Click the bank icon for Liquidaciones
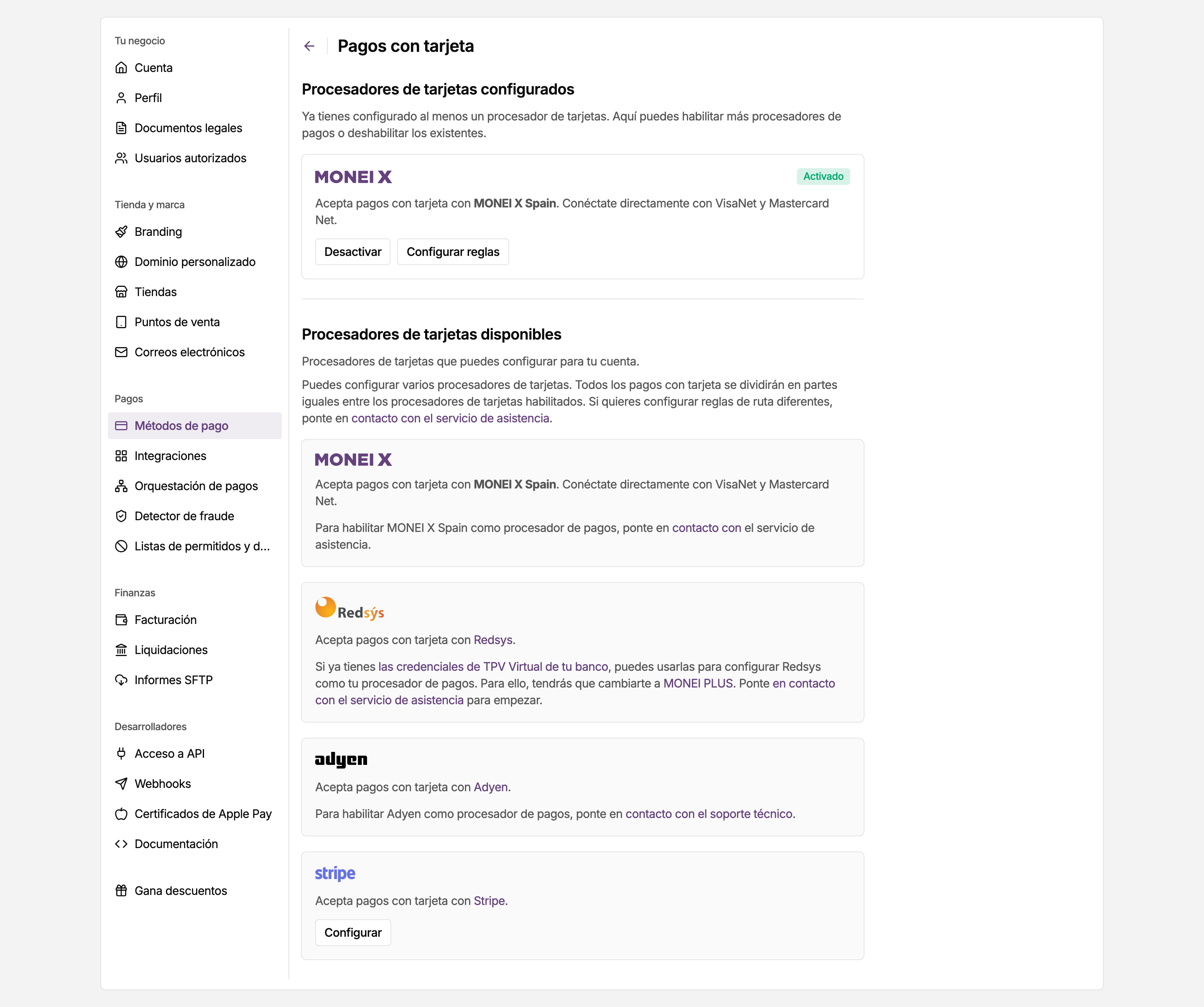The image size is (1204, 1007). point(121,650)
